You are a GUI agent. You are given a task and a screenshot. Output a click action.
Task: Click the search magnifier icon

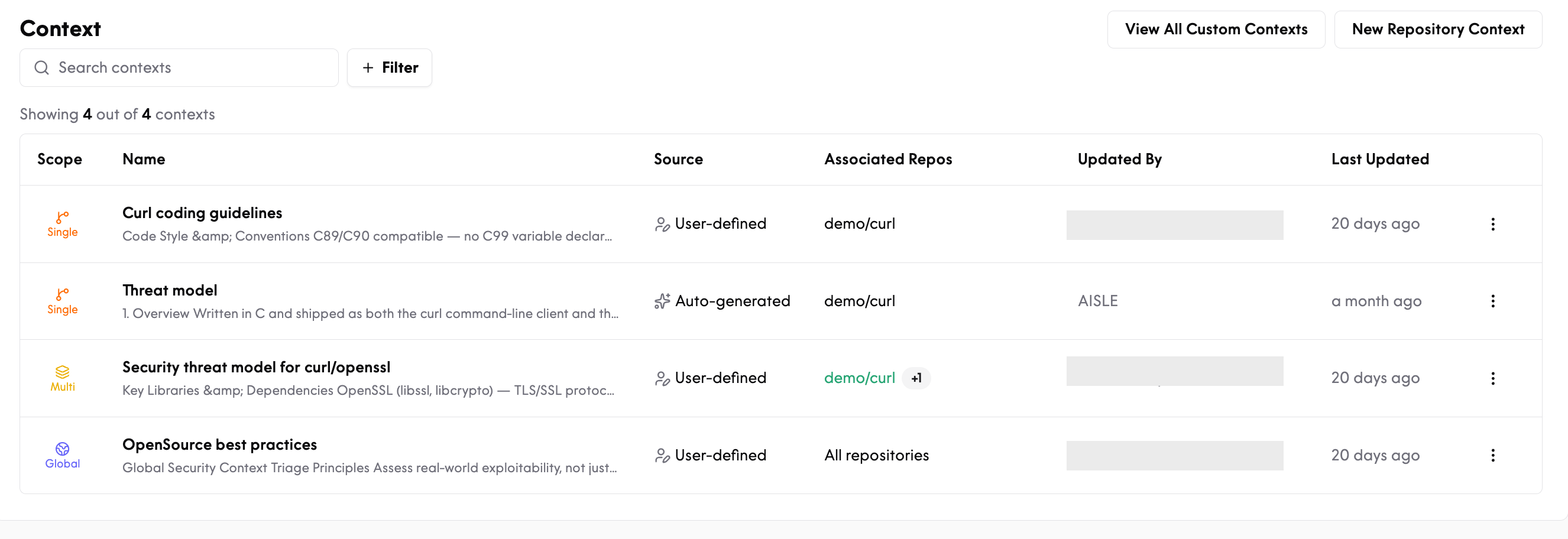(41, 67)
